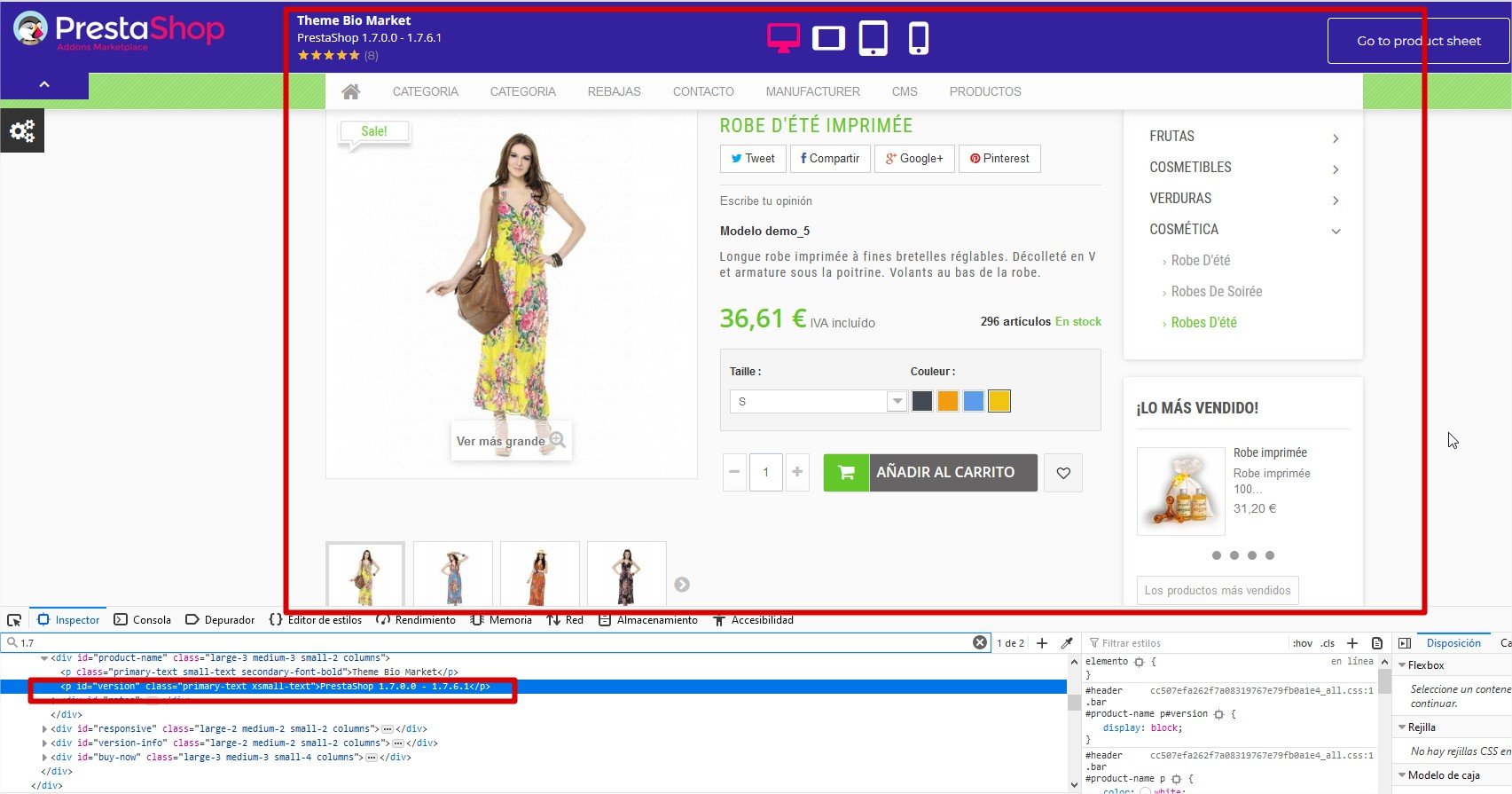
Task: Switch to the Consola tab
Action: click(x=142, y=620)
